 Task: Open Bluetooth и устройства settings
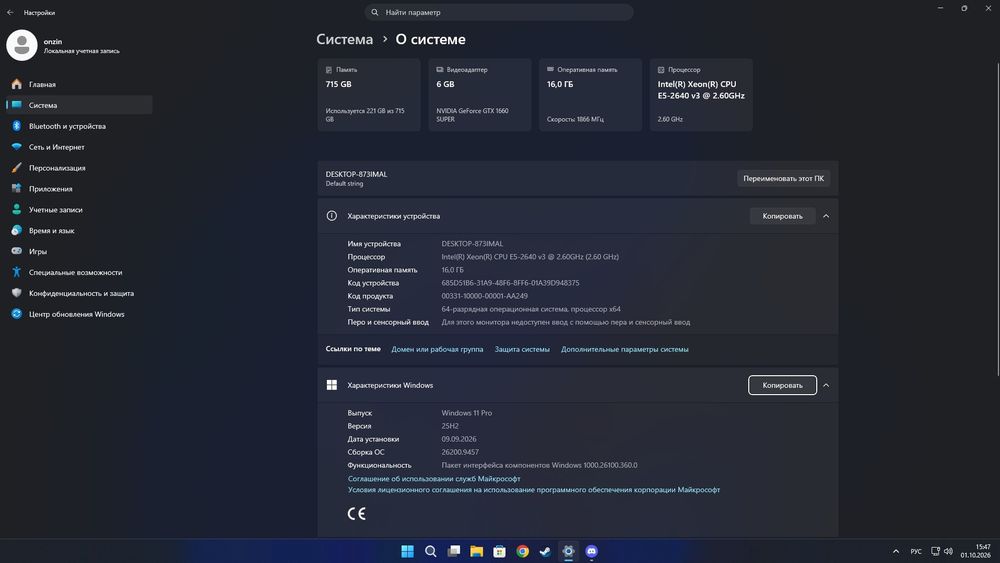(x=79, y=126)
